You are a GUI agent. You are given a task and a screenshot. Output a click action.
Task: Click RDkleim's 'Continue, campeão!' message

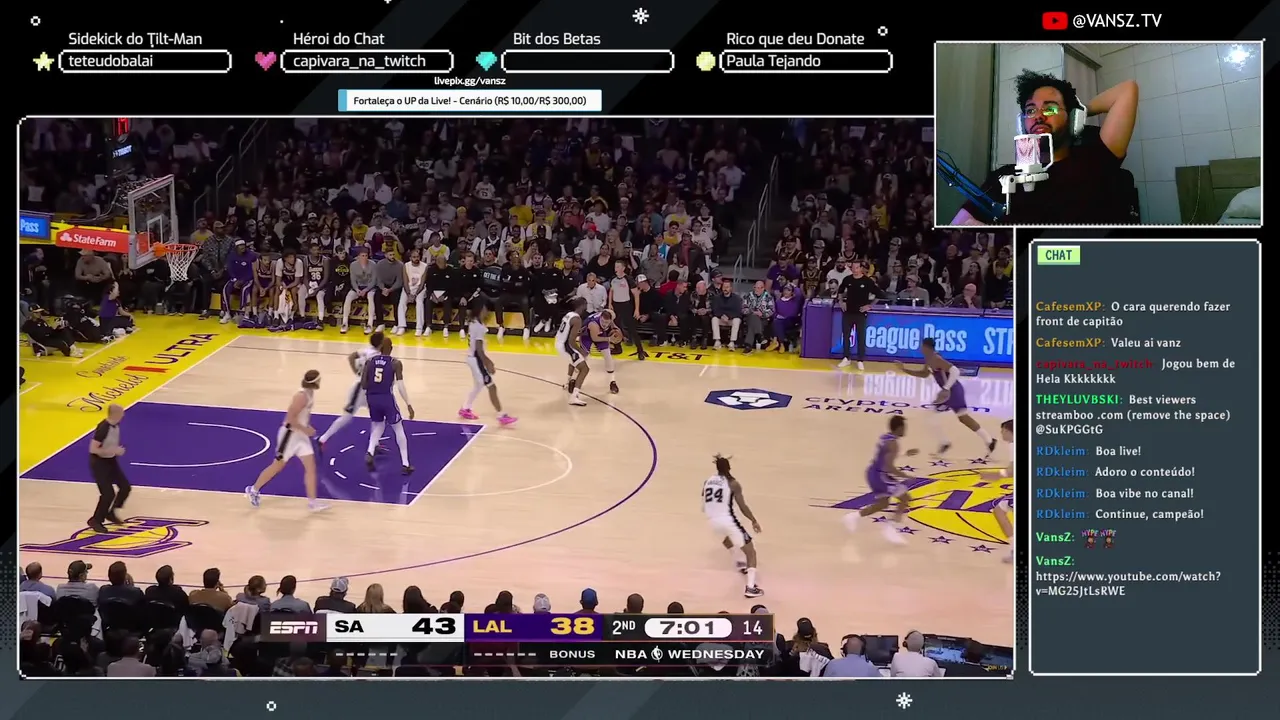coord(1120,514)
